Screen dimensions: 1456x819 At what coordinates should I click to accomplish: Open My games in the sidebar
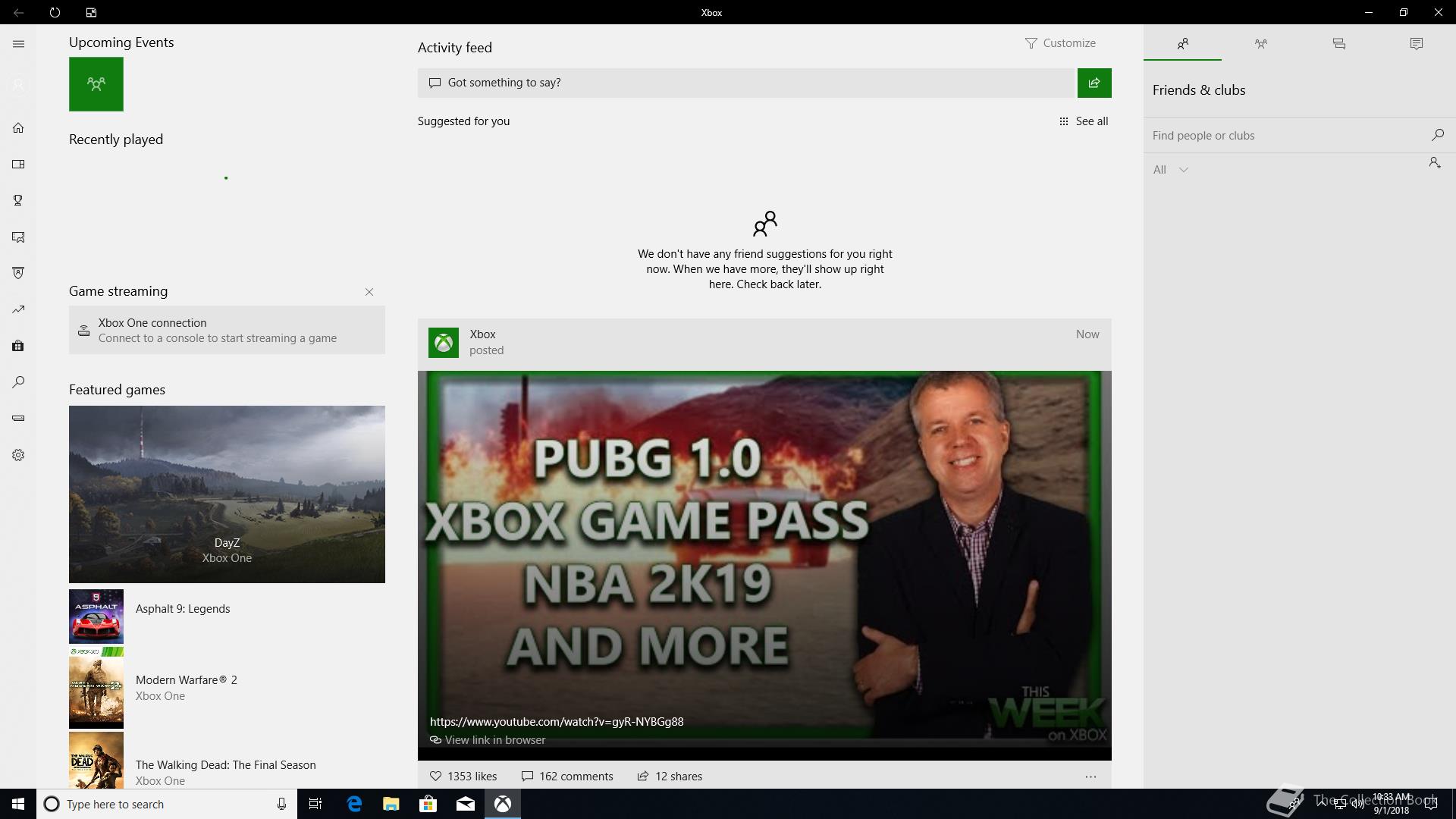pos(18,164)
